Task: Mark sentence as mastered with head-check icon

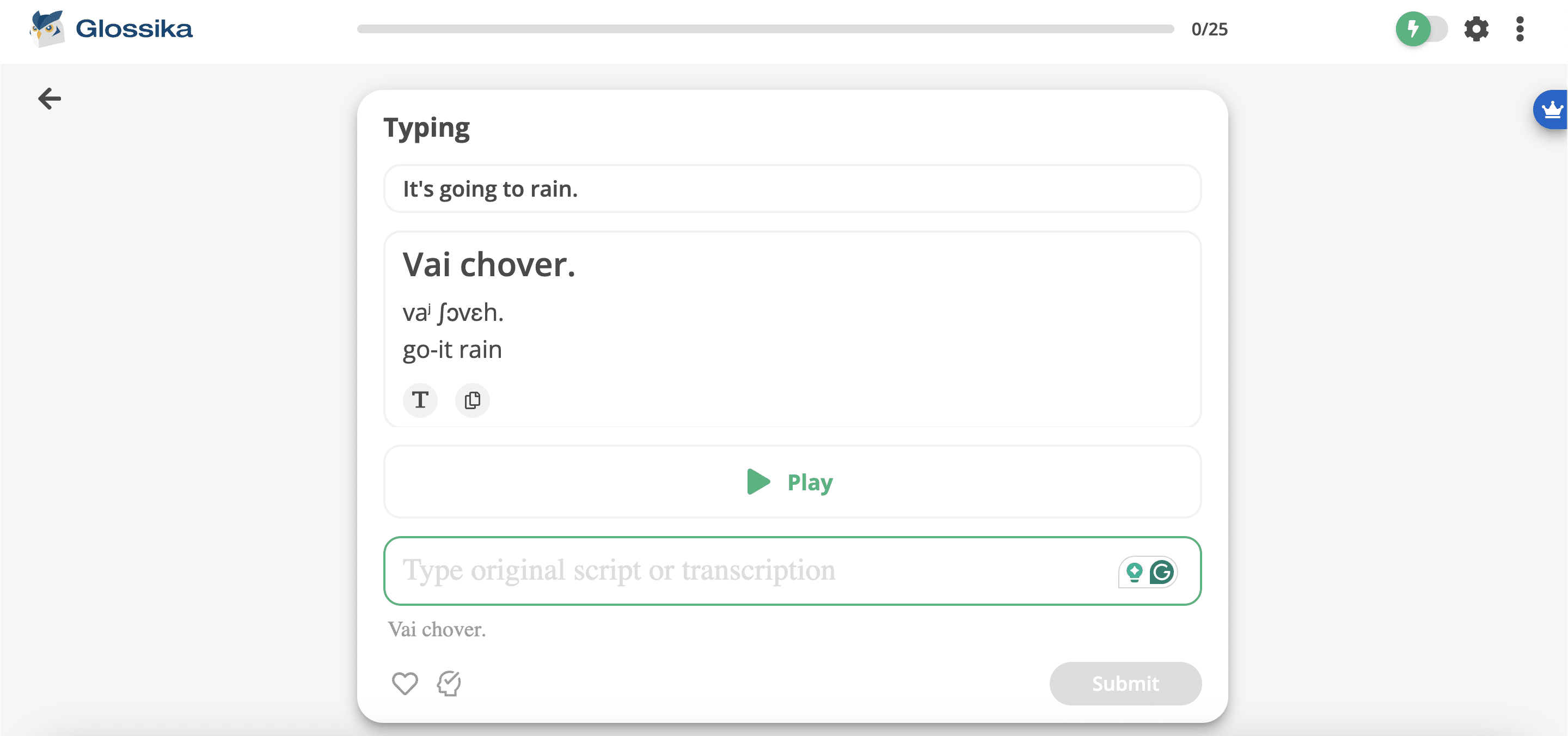Action: [449, 683]
